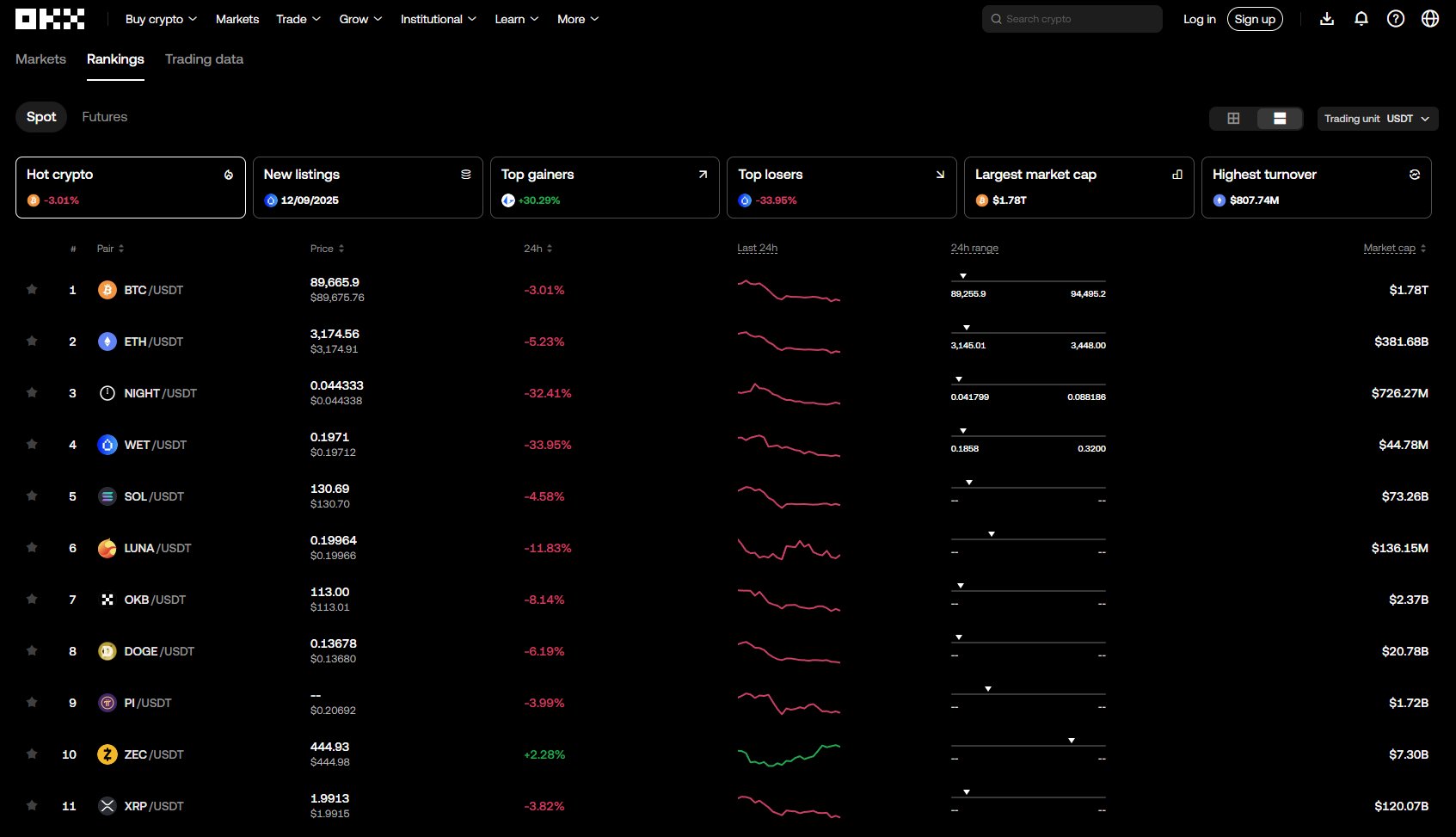Image resolution: width=1456 pixels, height=837 pixels.
Task: Expand the Buy crypto menu
Action: 161,19
